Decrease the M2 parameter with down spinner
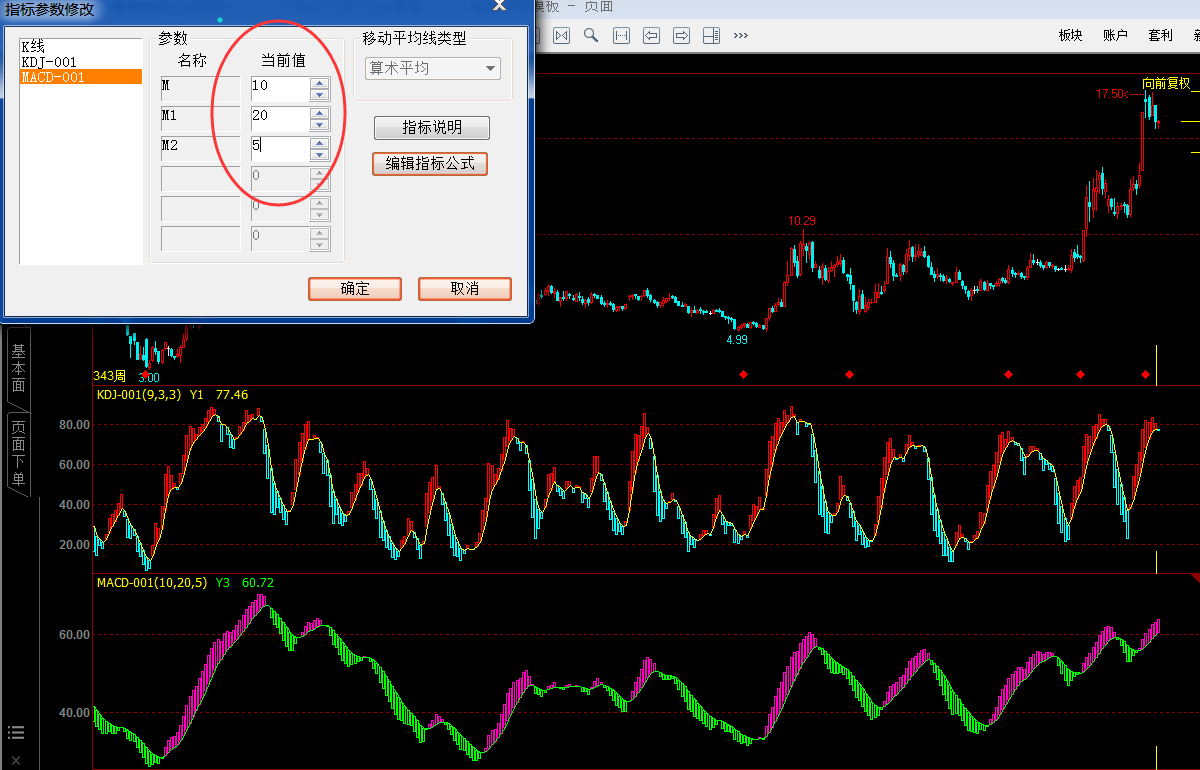 (x=320, y=155)
